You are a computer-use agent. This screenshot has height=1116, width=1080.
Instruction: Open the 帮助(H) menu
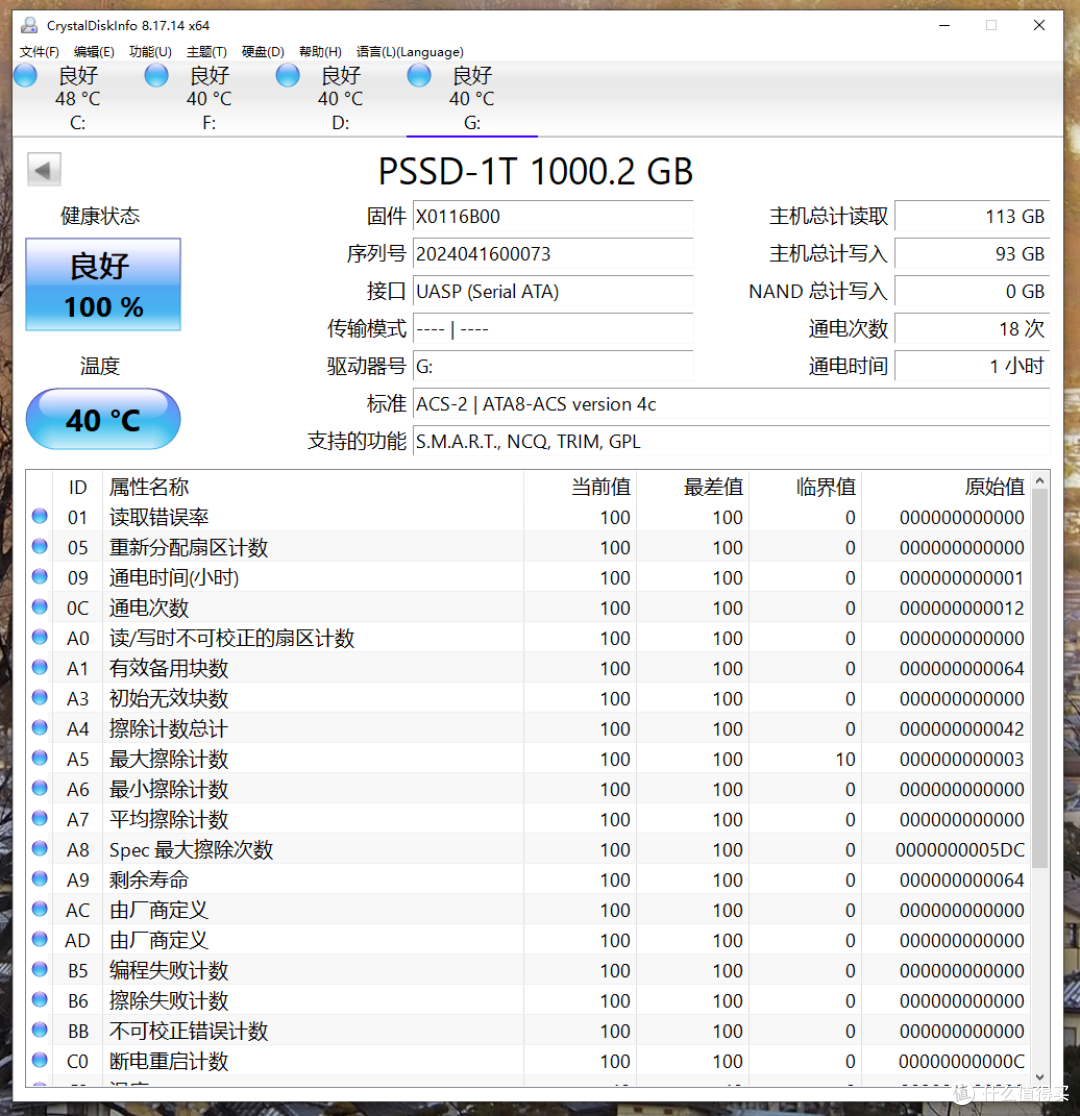click(x=320, y=52)
